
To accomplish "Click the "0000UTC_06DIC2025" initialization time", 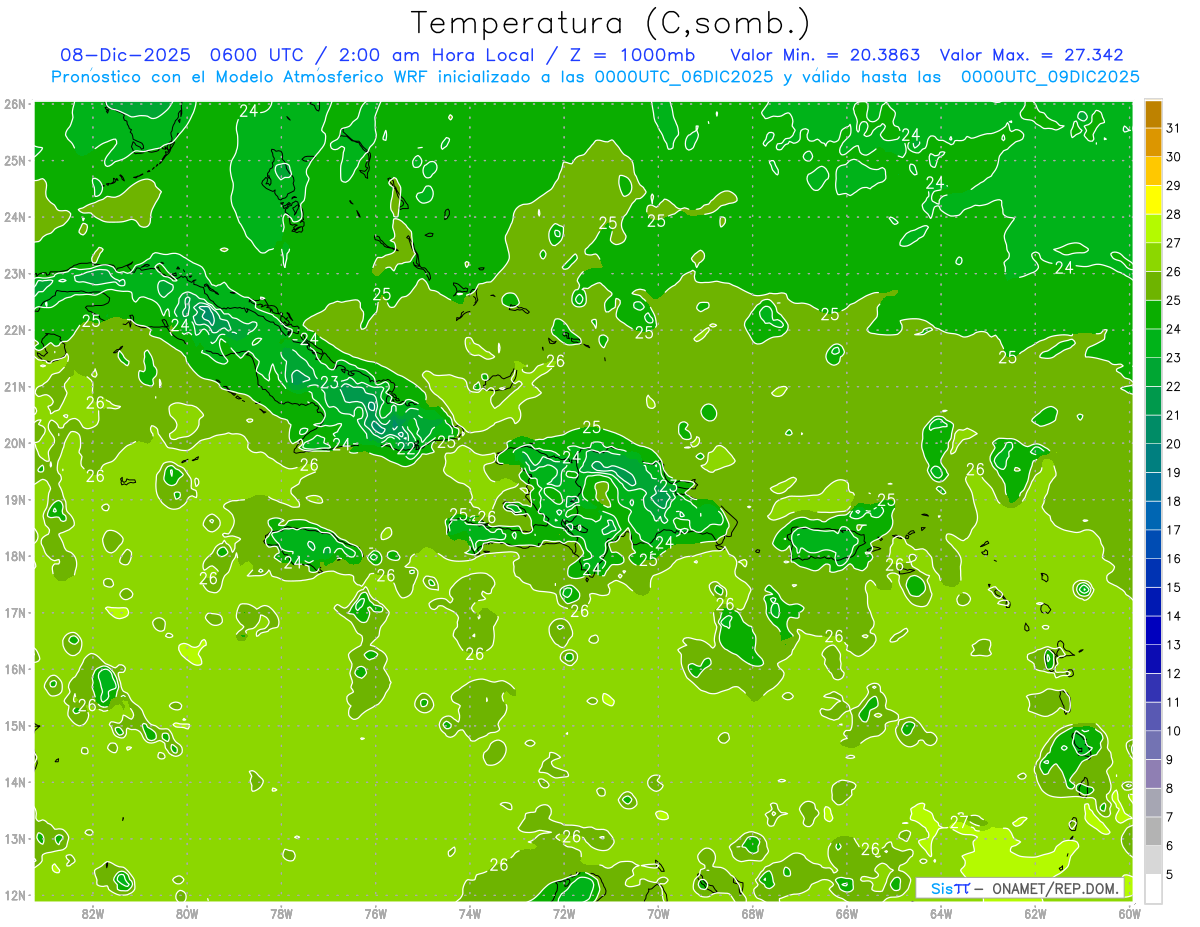I will click(684, 77).
